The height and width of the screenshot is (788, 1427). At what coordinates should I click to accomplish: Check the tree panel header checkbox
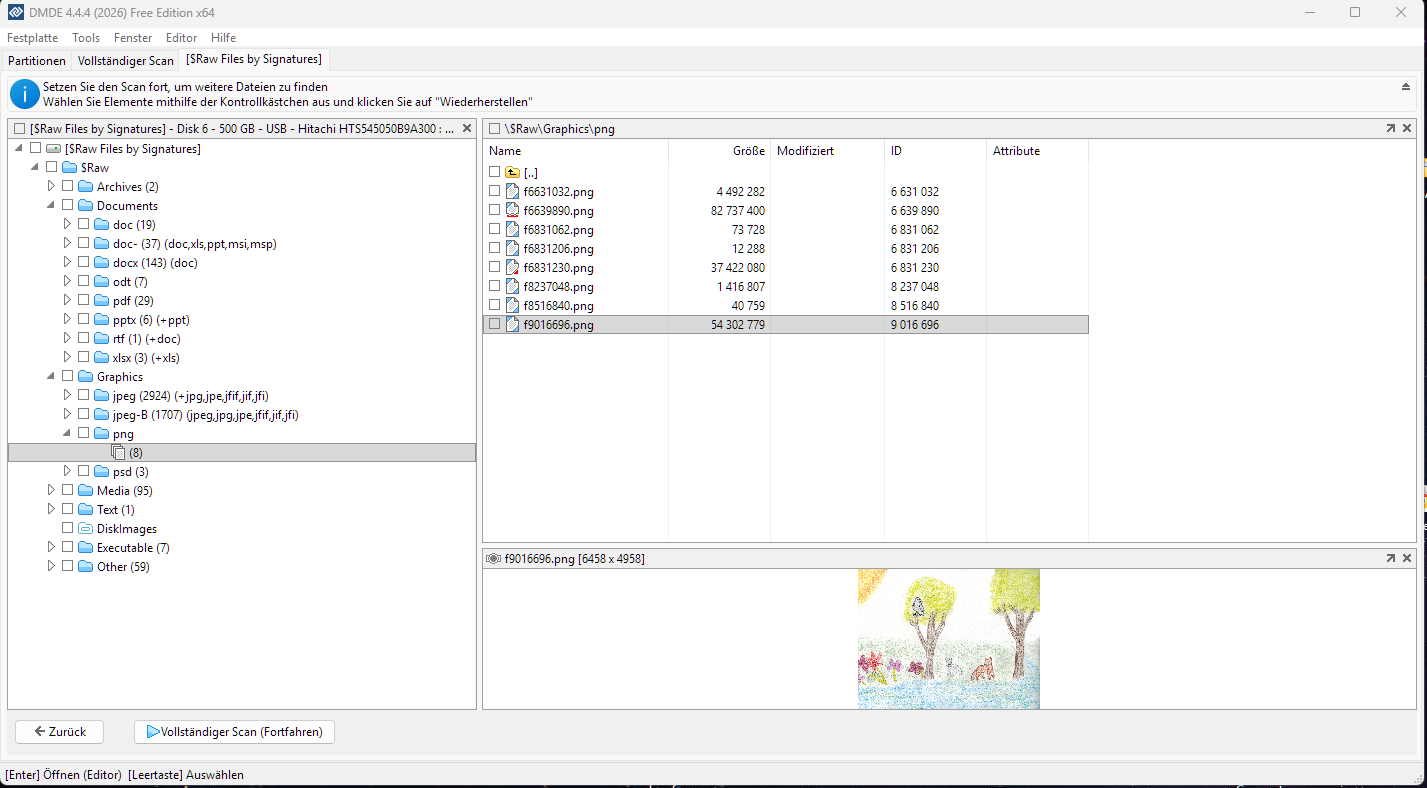(20, 128)
